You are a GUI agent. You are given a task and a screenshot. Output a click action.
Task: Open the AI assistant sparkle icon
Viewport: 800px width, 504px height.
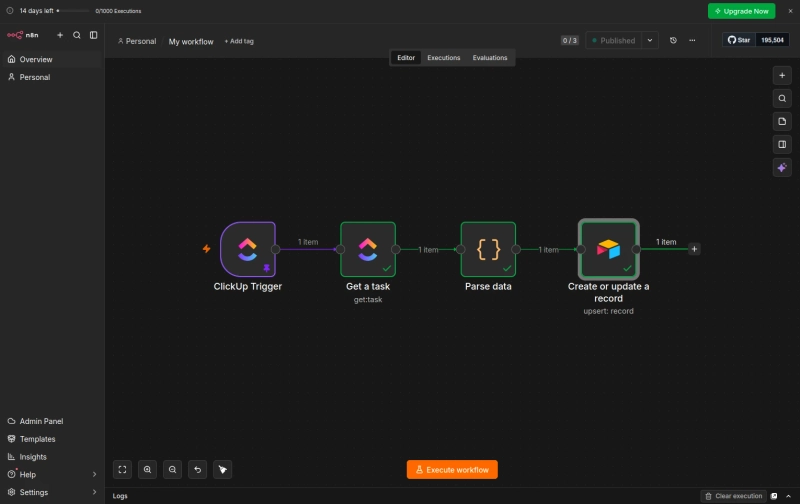point(782,167)
